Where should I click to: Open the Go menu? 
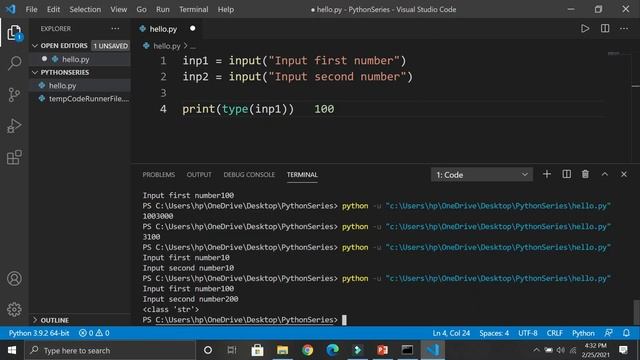[141, 9]
